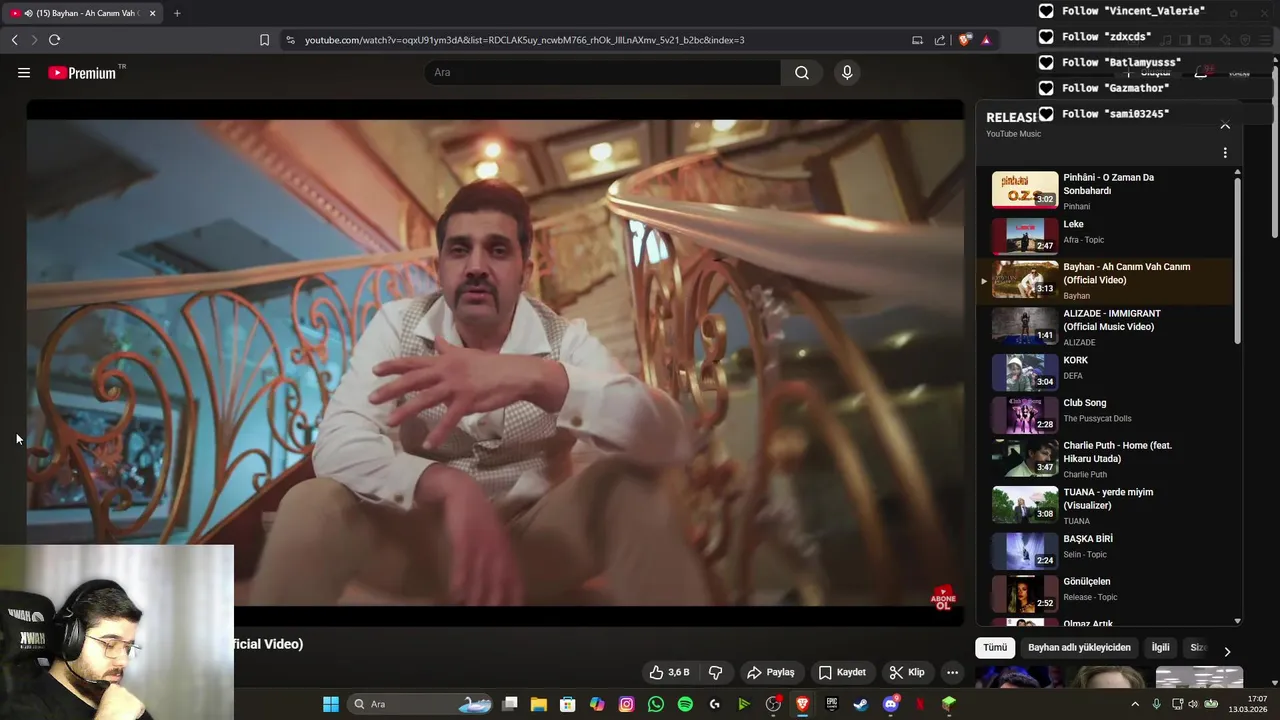Open Logitech G HUB from taskbar
The height and width of the screenshot is (720, 1280).
point(714,704)
